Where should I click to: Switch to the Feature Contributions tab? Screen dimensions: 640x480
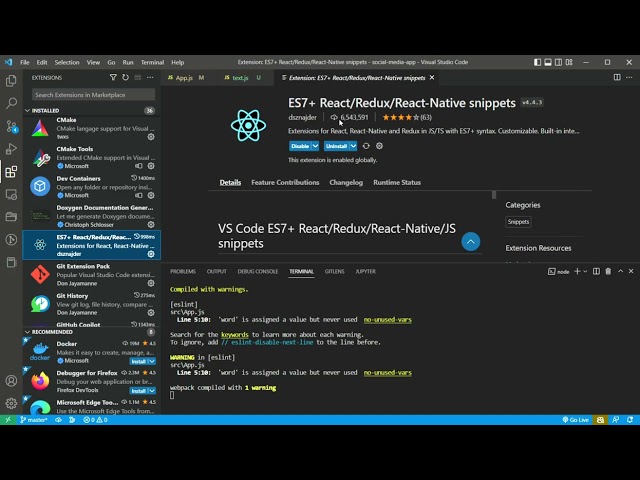coord(285,182)
